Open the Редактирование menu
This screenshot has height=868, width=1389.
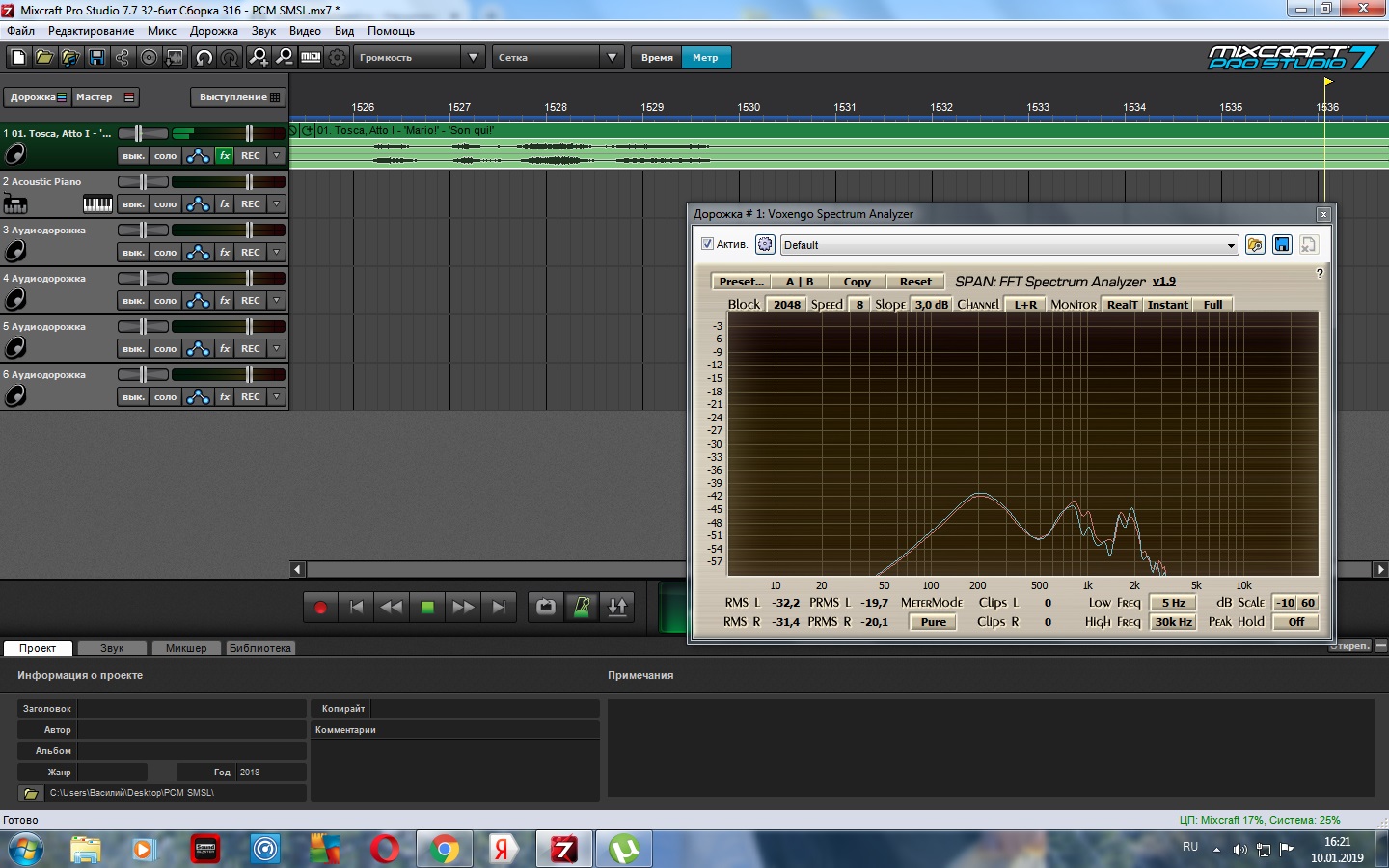(92, 31)
